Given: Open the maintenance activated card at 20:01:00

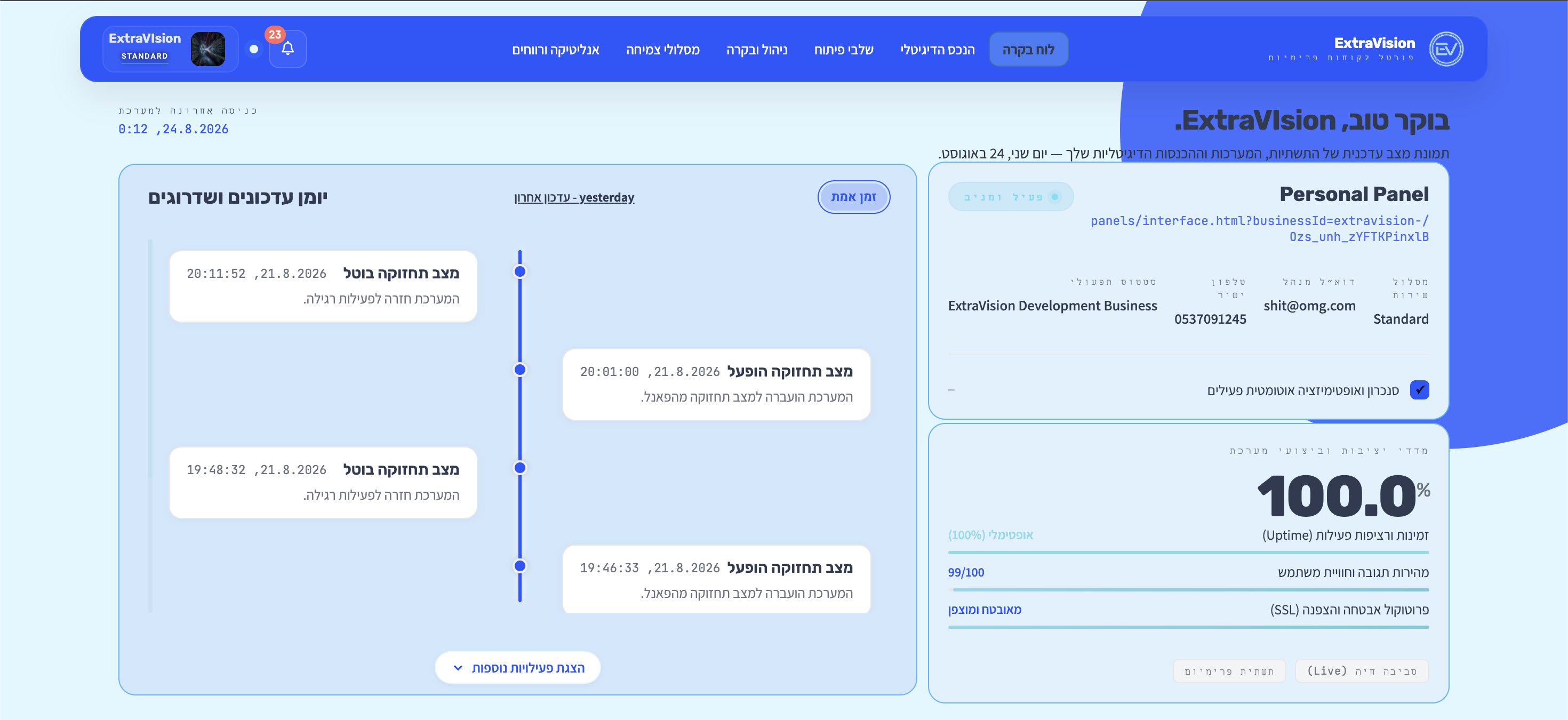Looking at the screenshot, I should click(716, 384).
